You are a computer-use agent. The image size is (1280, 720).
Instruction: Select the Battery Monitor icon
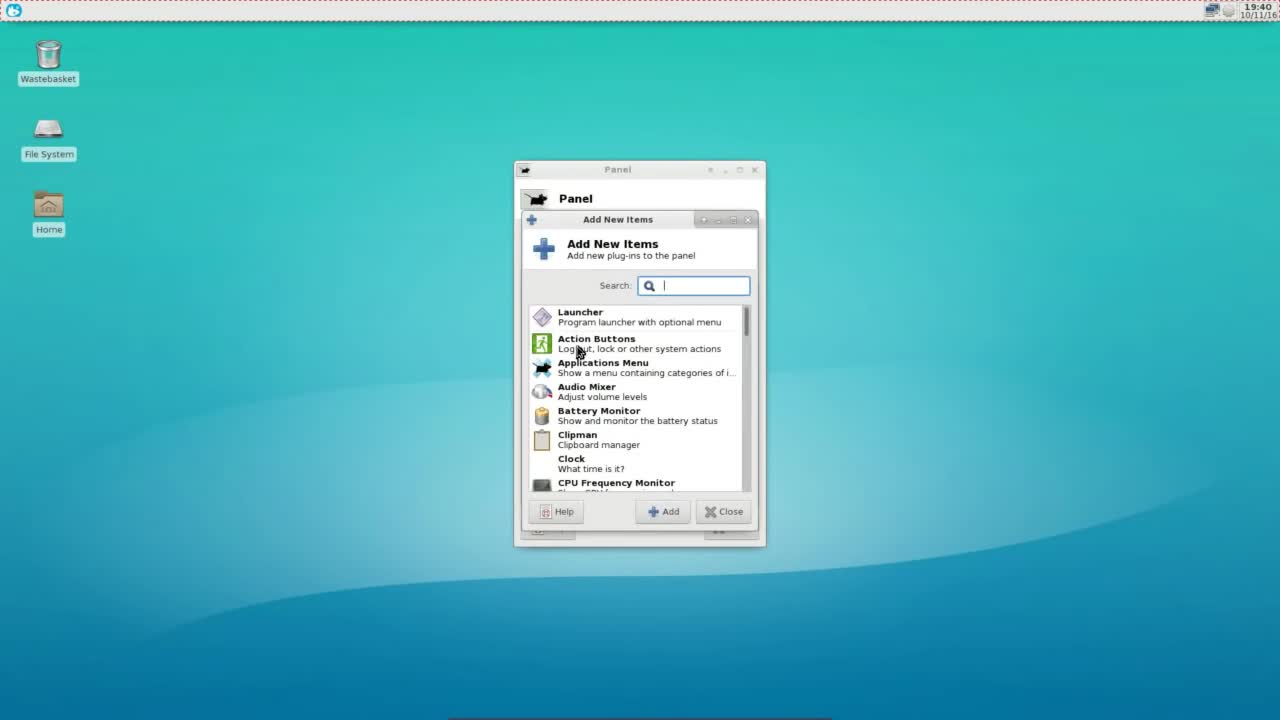tap(541, 416)
